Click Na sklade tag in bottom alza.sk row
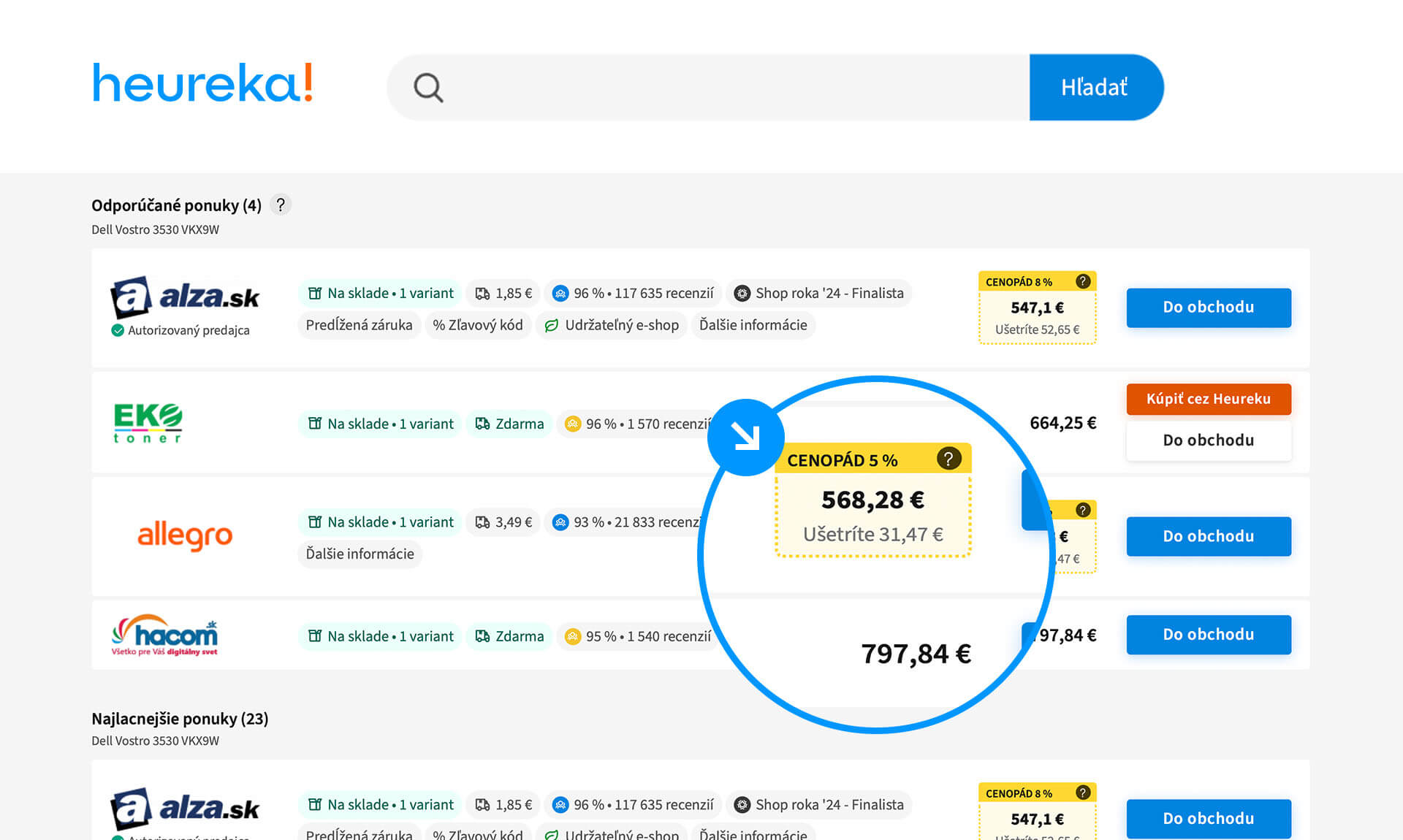 click(381, 804)
